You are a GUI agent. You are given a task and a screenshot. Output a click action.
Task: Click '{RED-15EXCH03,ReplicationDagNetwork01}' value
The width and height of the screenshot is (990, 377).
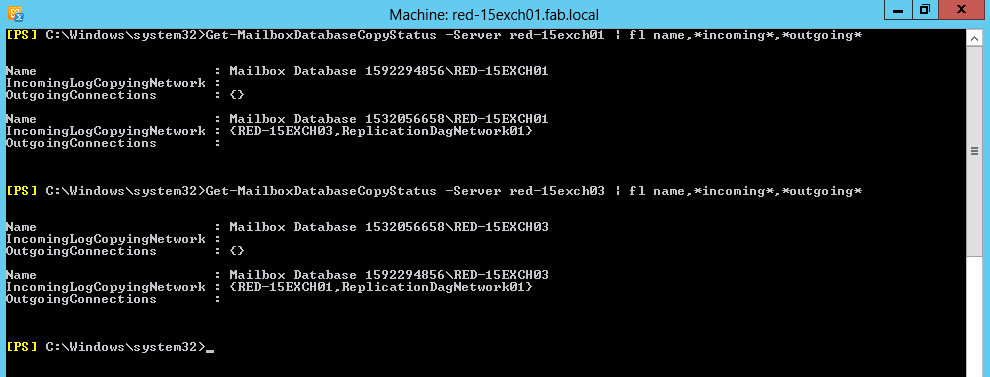381,131
